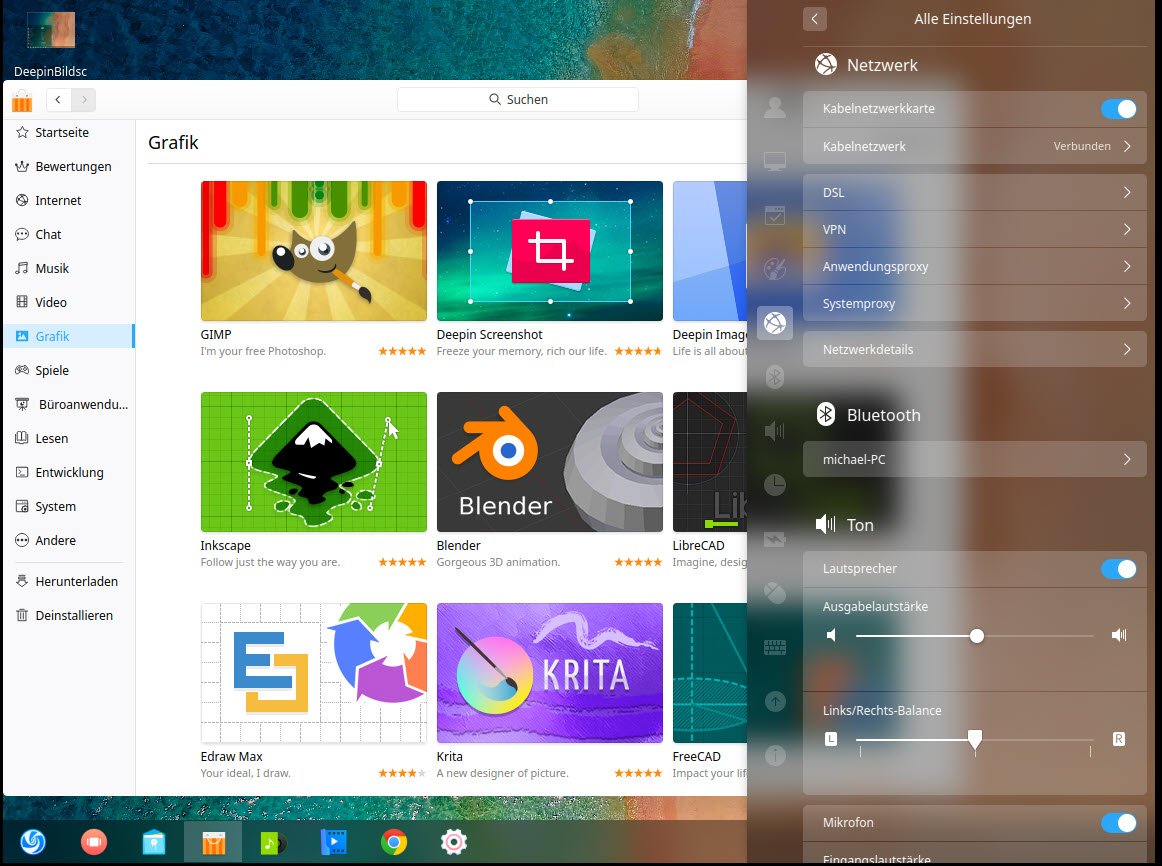1162x866 pixels.
Task: Launch the file manager from the dock
Action: [153, 842]
